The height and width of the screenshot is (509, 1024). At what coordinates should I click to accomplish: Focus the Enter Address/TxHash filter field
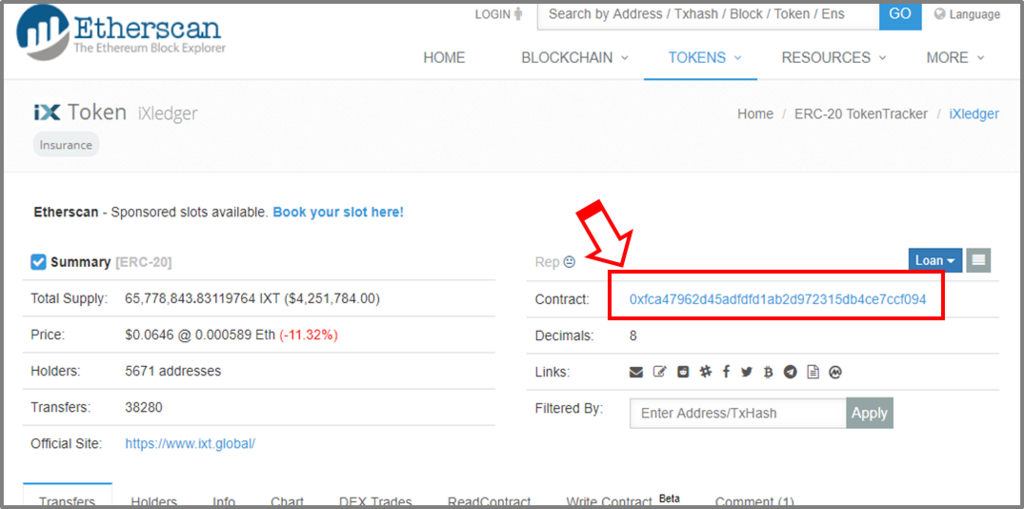tap(738, 413)
